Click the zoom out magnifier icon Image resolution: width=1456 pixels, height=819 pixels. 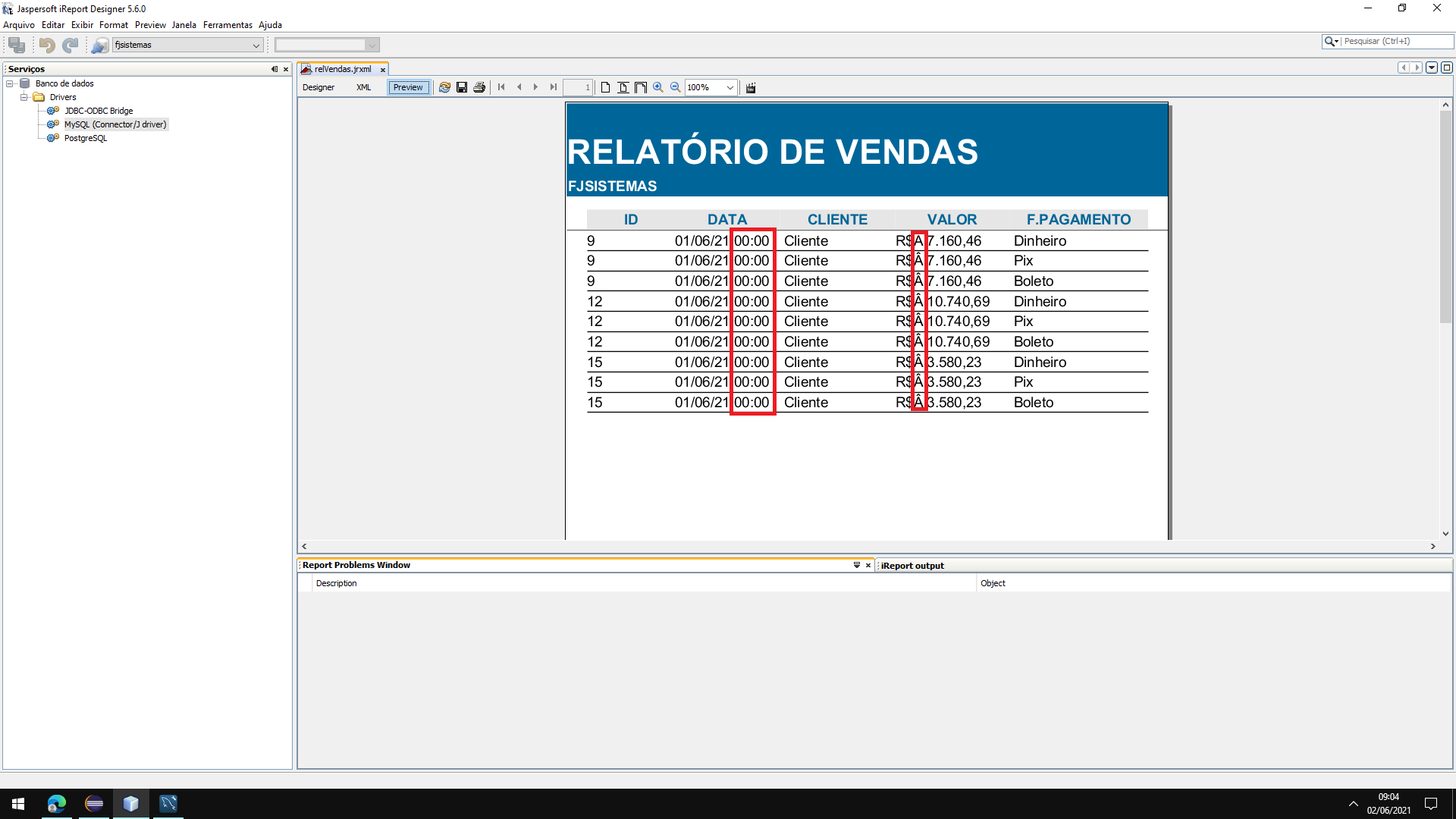click(675, 87)
